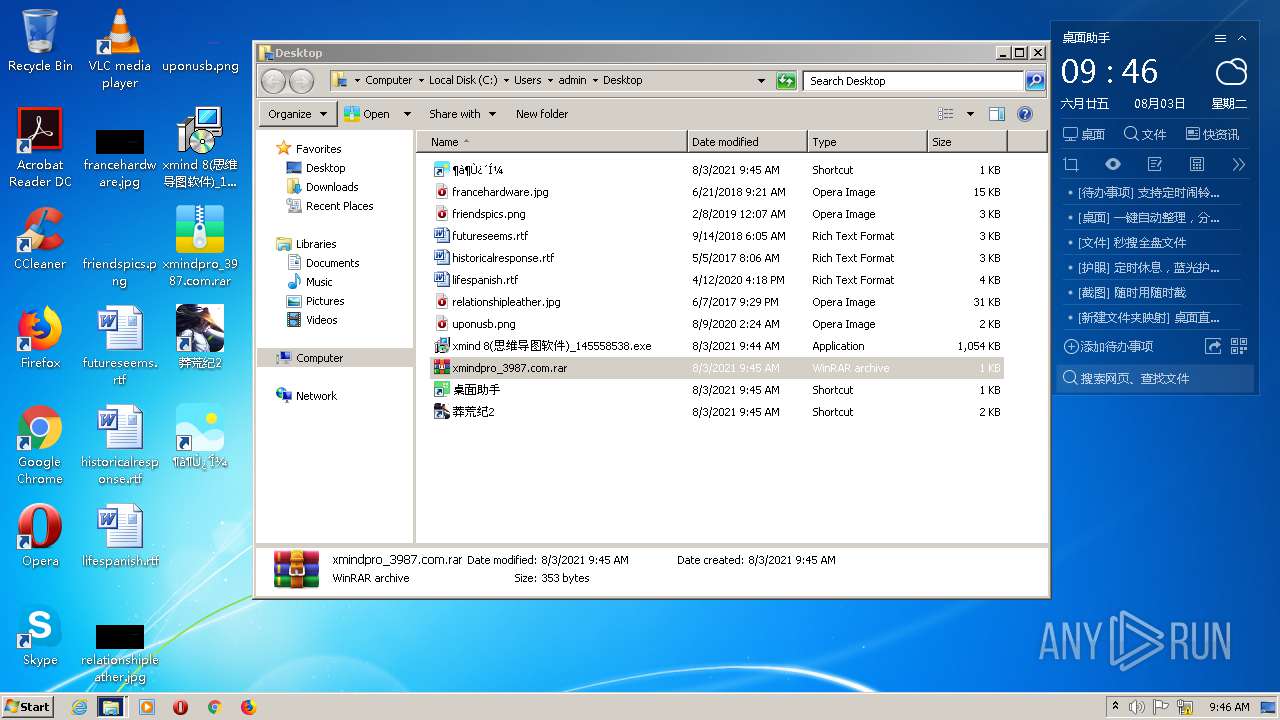Select the Acrobat Reader DC desktop icon
This screenshot has height=720, width=1280.
click(x=40, y=147)
